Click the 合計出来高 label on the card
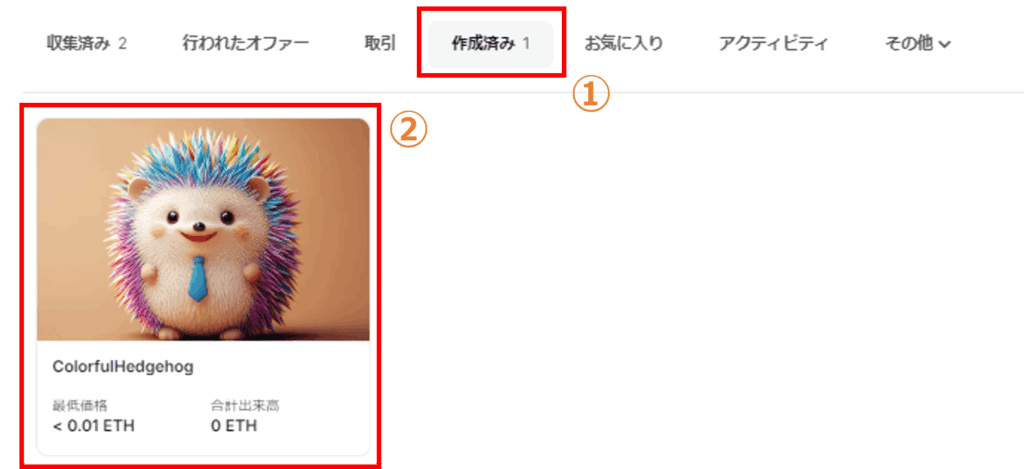 [x=244, y=406]
